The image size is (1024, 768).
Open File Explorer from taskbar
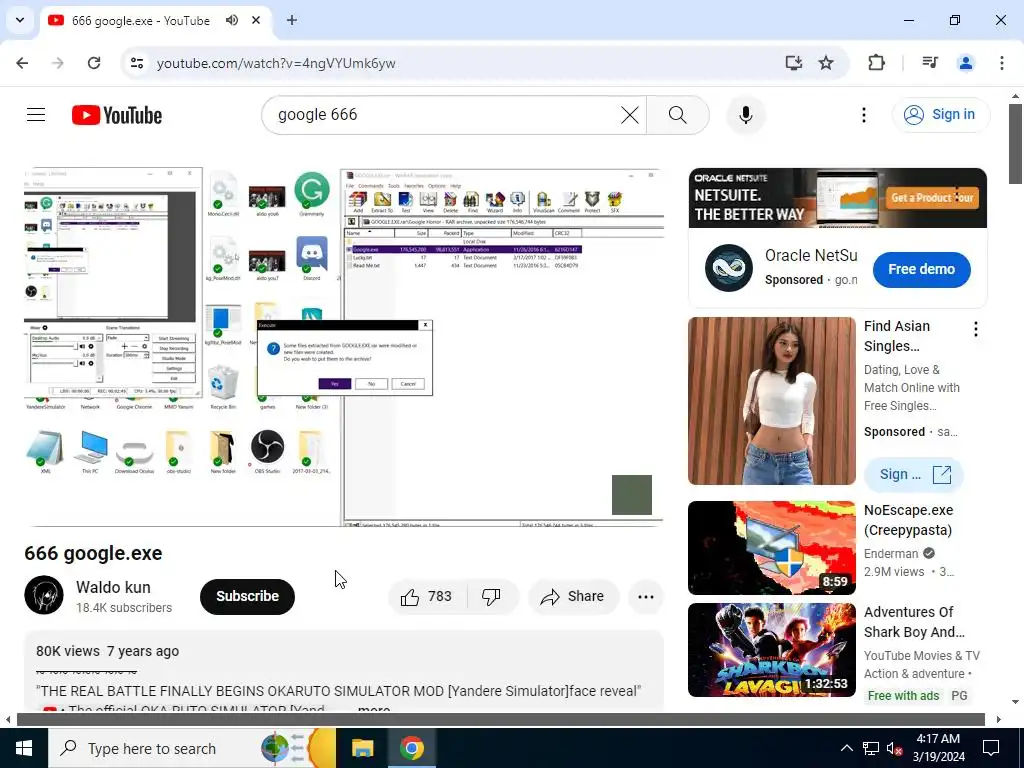click(x=362, y=748)
